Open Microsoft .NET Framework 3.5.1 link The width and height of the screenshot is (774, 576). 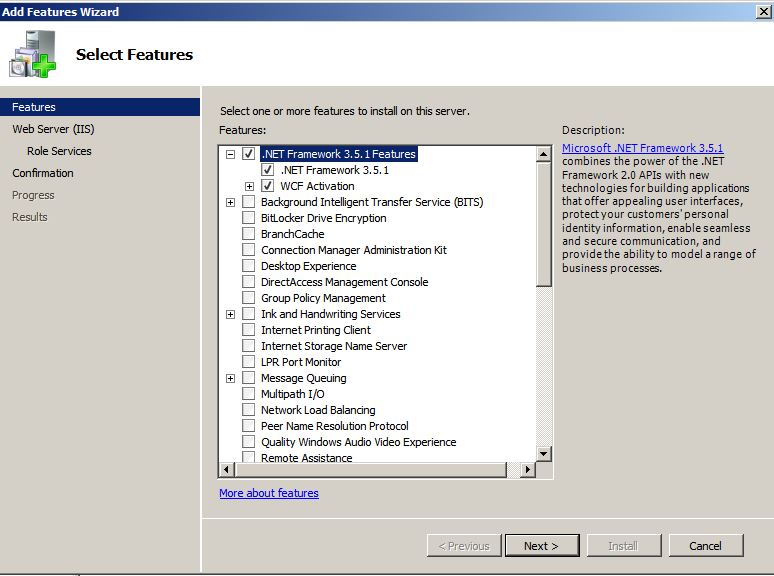(643, 148)
